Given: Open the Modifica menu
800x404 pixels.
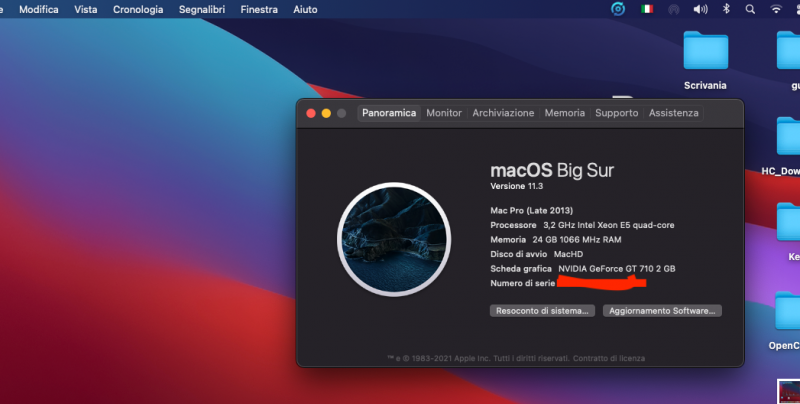Looking at the screenshot, I should [x=39, y=9].
